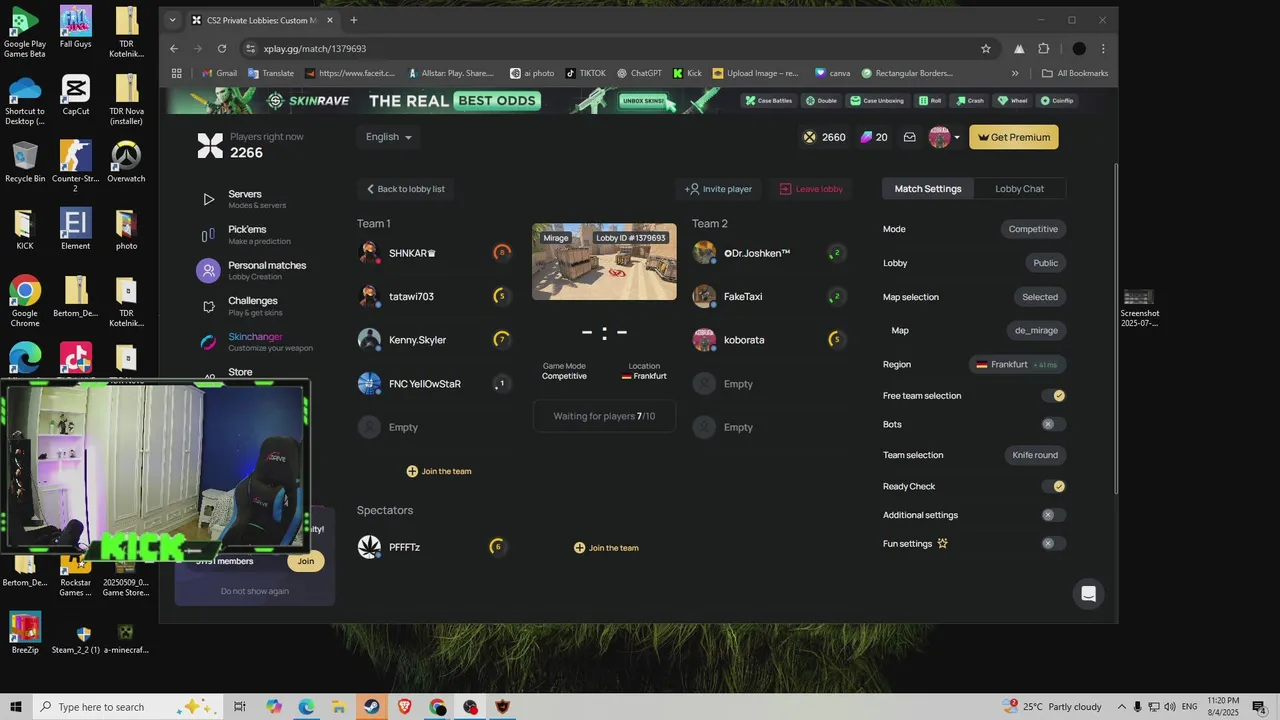Screen dimensions: 1280x720
Task: Open the support chat bubble
Action: [x=1089, y=593]
